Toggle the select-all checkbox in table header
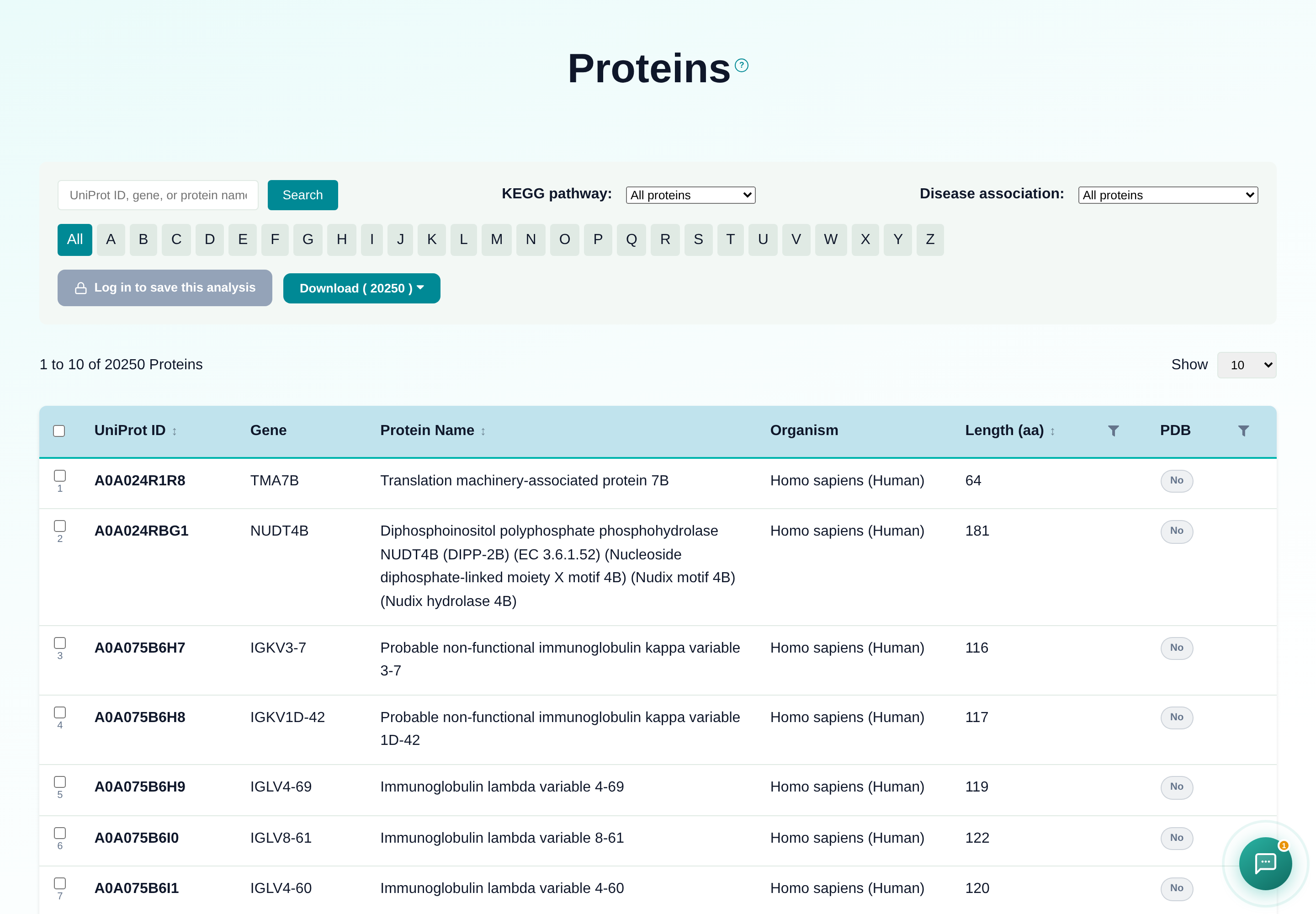1316x914 pixels. click(x=59, y=430)
